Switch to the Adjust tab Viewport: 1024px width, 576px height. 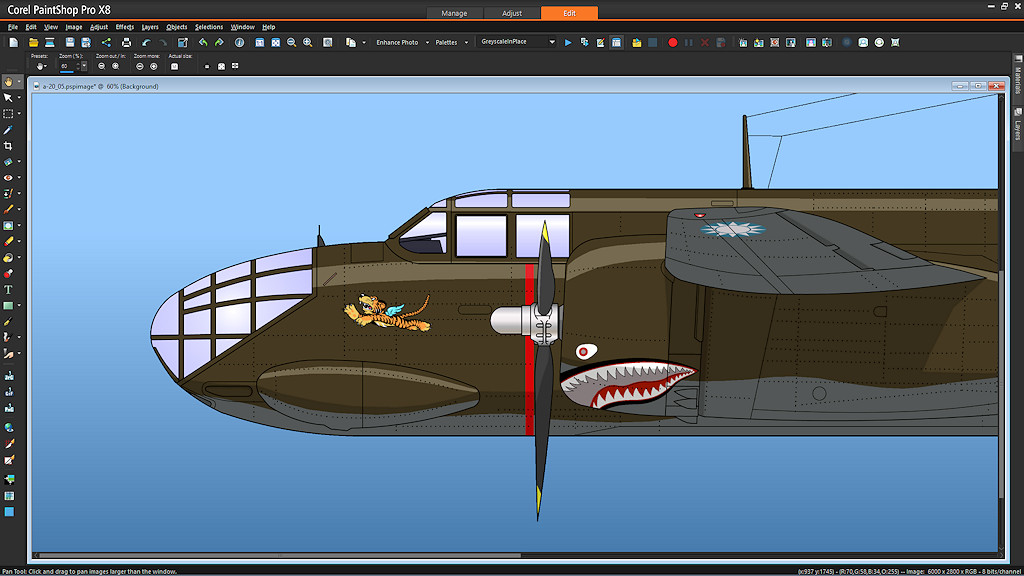[x=512, y=13]
